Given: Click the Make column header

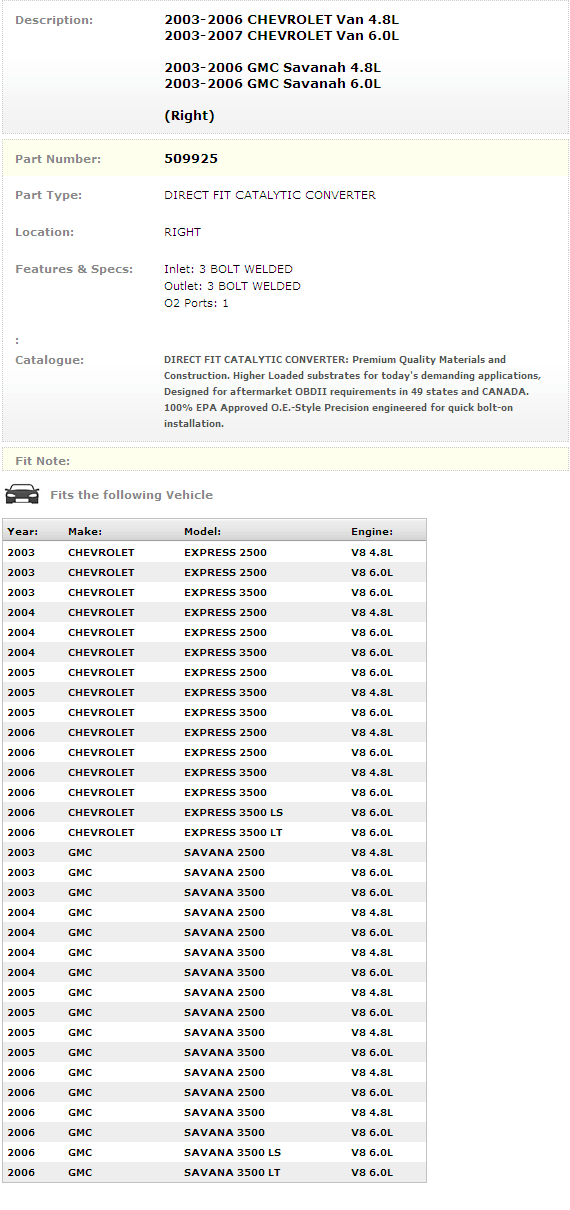Looking at the screenshot, I should coord(85,532).
